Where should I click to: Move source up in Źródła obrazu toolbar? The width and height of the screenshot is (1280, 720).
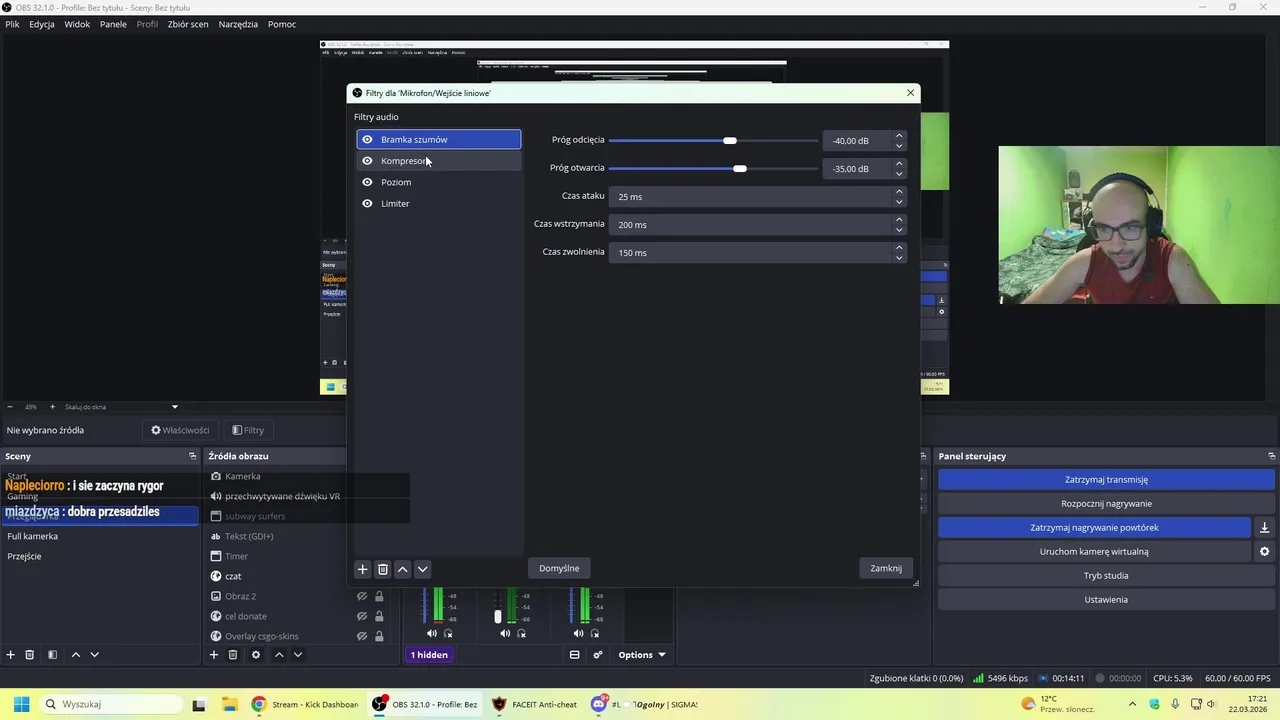[279, 655]
